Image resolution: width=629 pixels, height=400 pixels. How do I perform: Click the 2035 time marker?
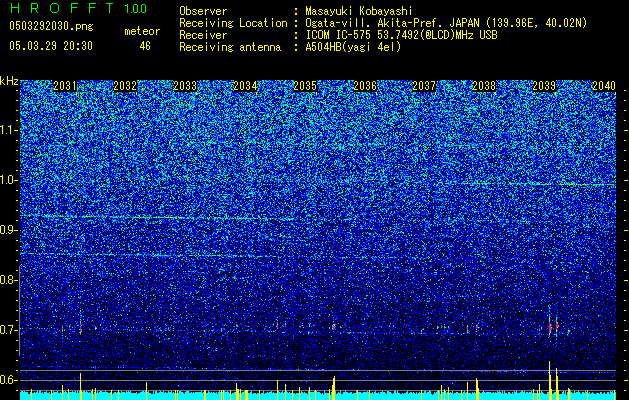coord(305,86)
